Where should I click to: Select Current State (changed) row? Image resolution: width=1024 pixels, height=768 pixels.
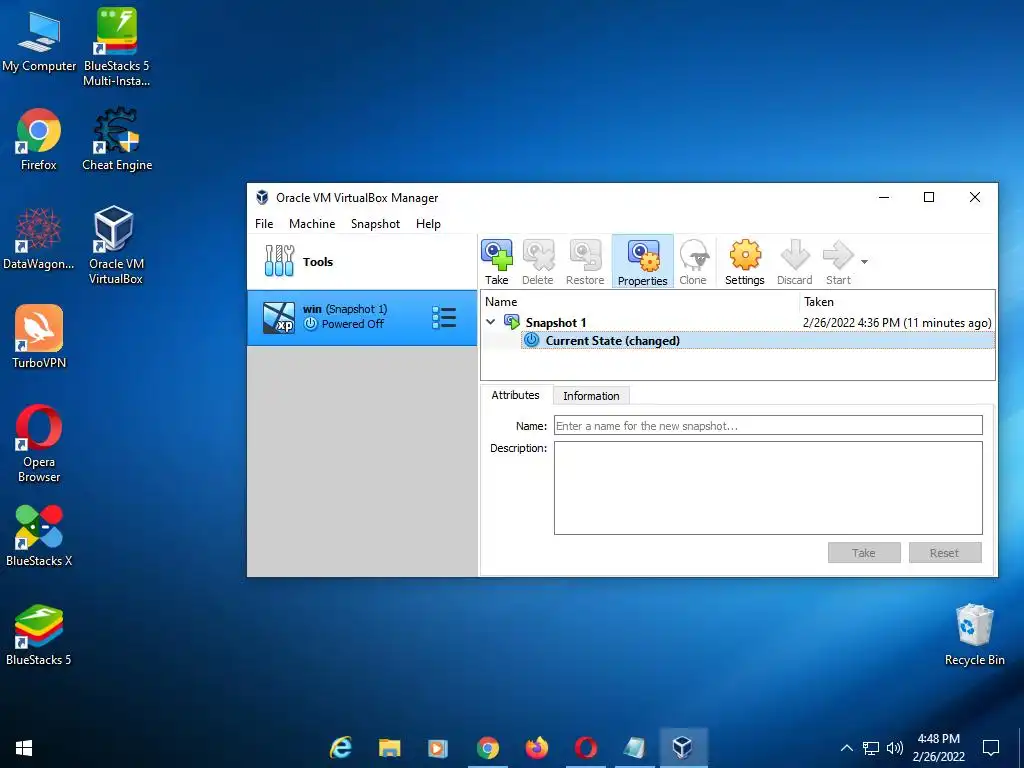pyautogui.click(x=758, y=340)
